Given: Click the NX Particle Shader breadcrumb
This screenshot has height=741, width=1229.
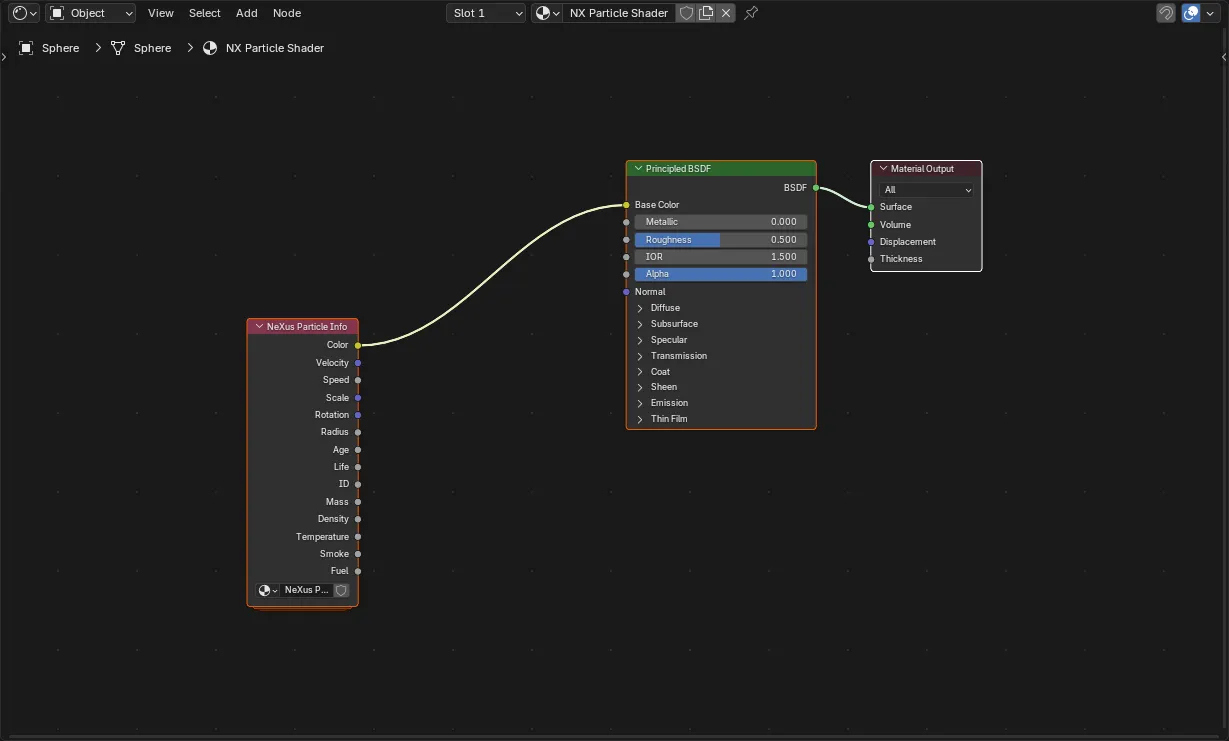Looking at the screenshot, I should [264, 48].
